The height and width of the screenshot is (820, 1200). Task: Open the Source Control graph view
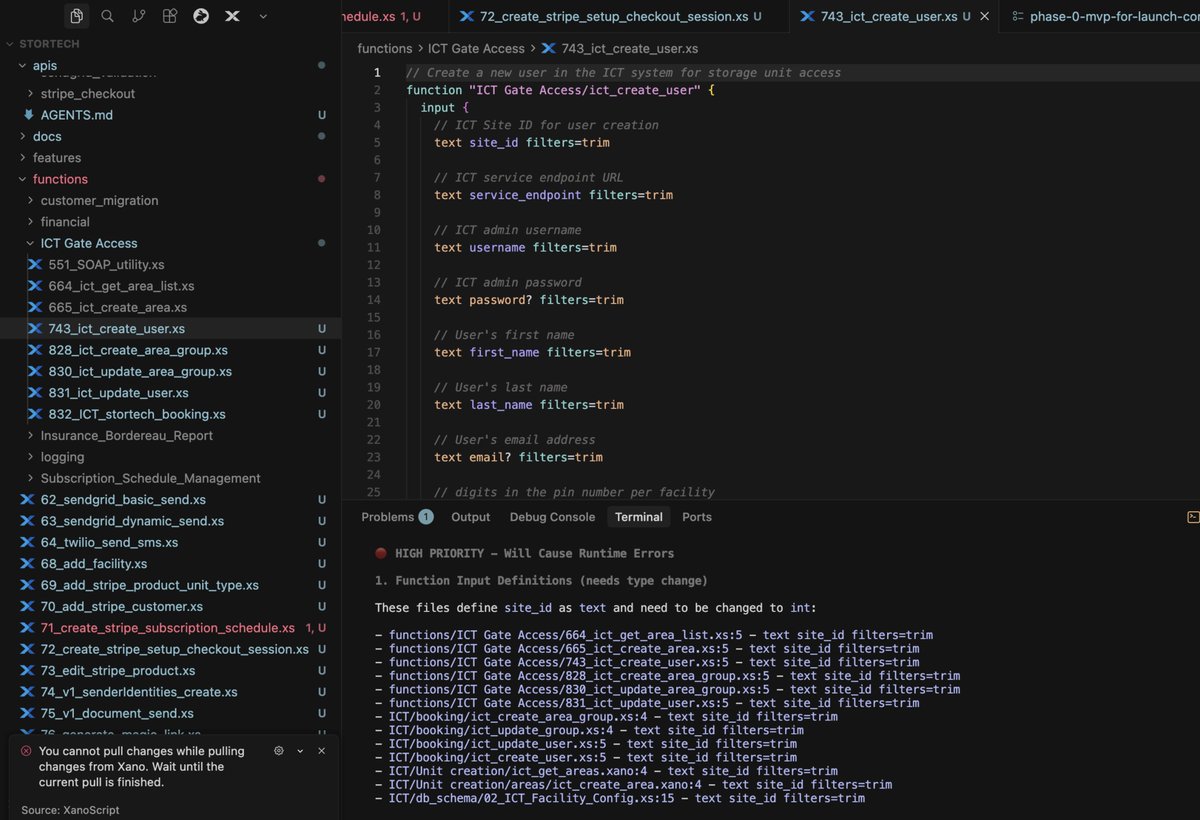pyautogui.click(x=138, y=16)
